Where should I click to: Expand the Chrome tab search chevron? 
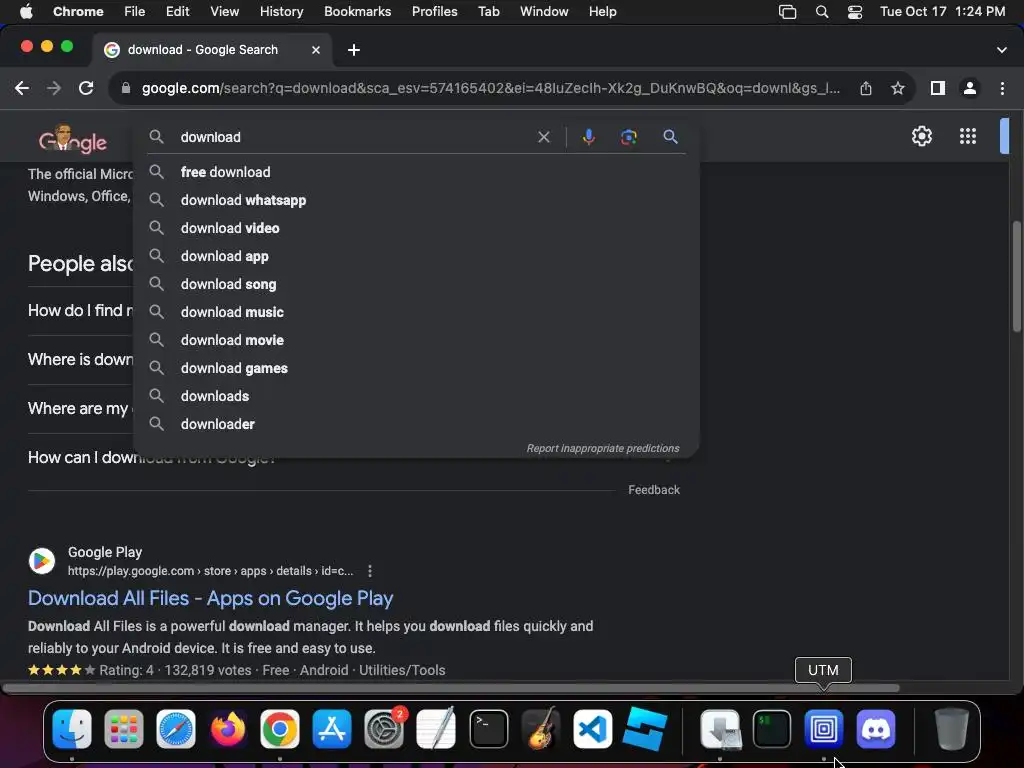point(1002,50)
